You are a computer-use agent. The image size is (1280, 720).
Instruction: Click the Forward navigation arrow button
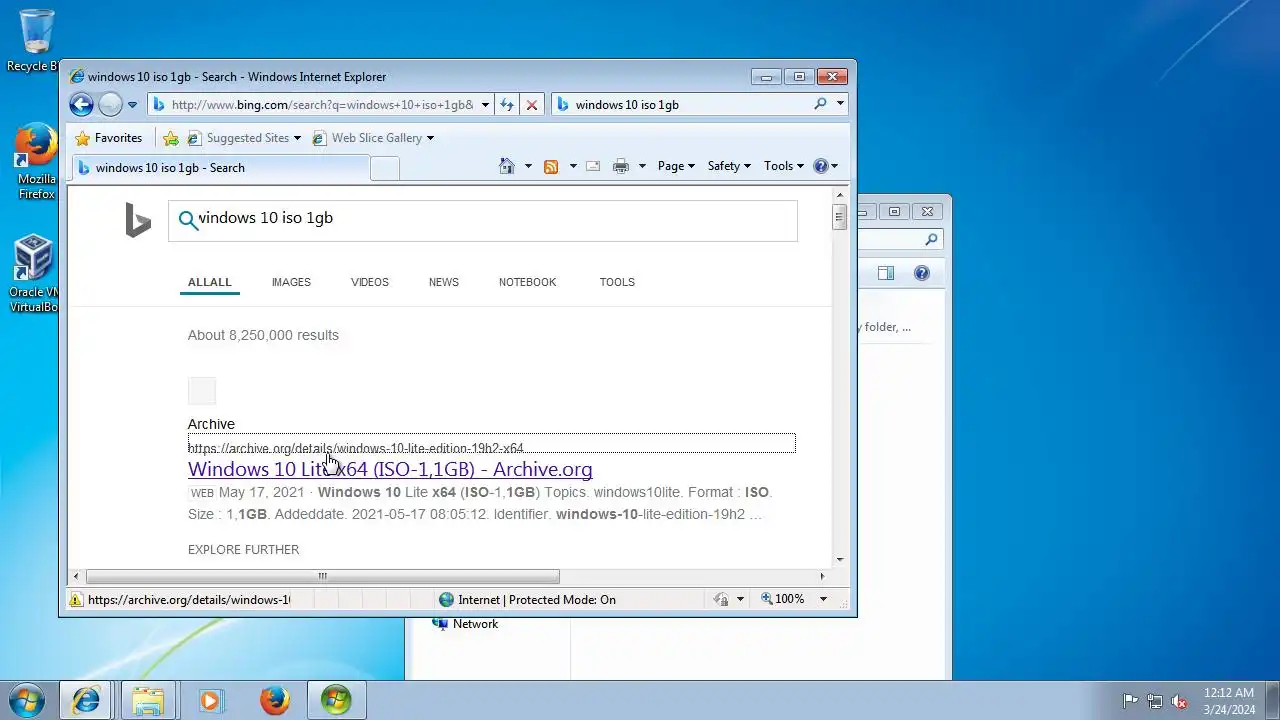(x=110, y=104)
